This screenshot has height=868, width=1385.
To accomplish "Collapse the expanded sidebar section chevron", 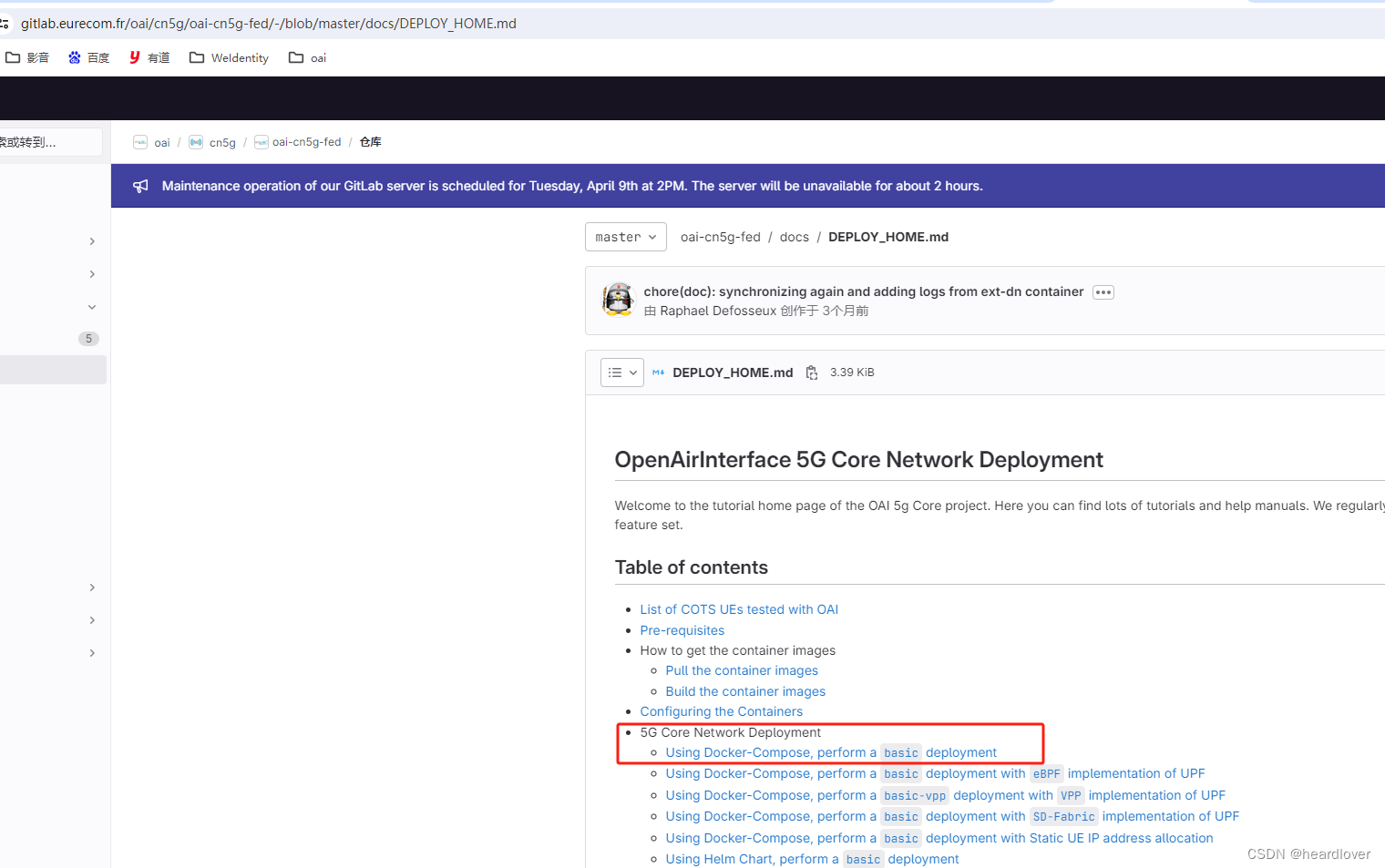I will [91, 307].
